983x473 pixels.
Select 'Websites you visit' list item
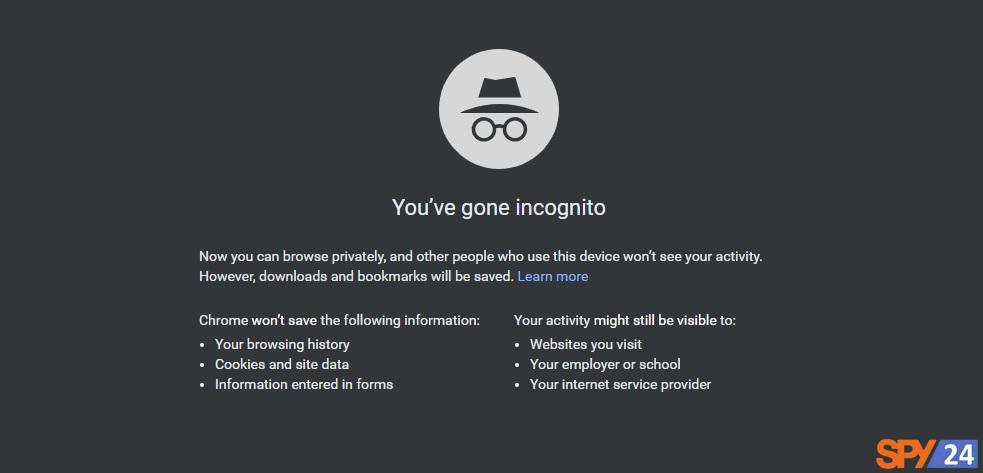pyautogui.click(x=586, y=344)
